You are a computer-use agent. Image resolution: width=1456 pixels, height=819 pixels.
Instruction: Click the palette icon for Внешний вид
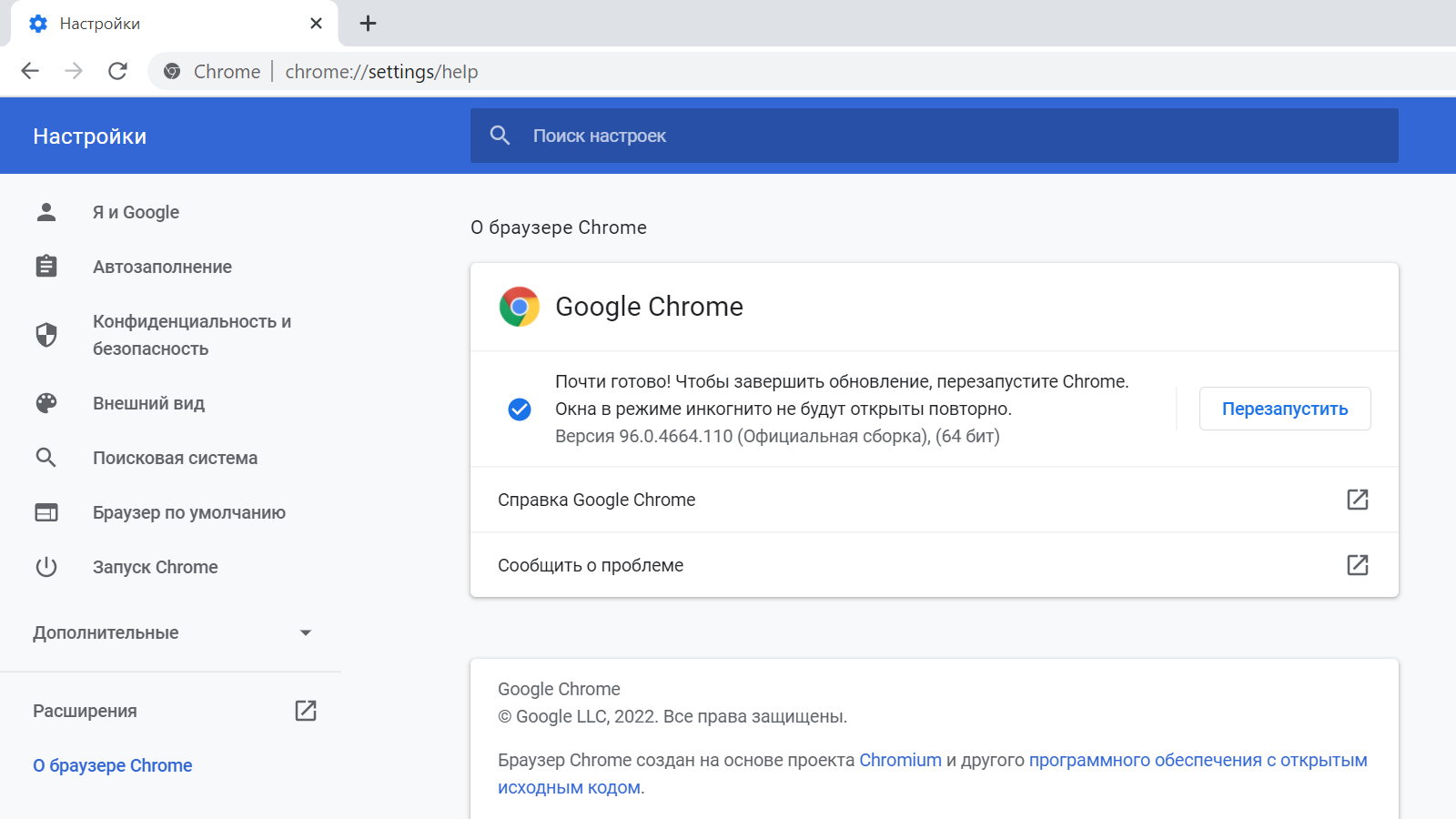click(x=46, y=403)
